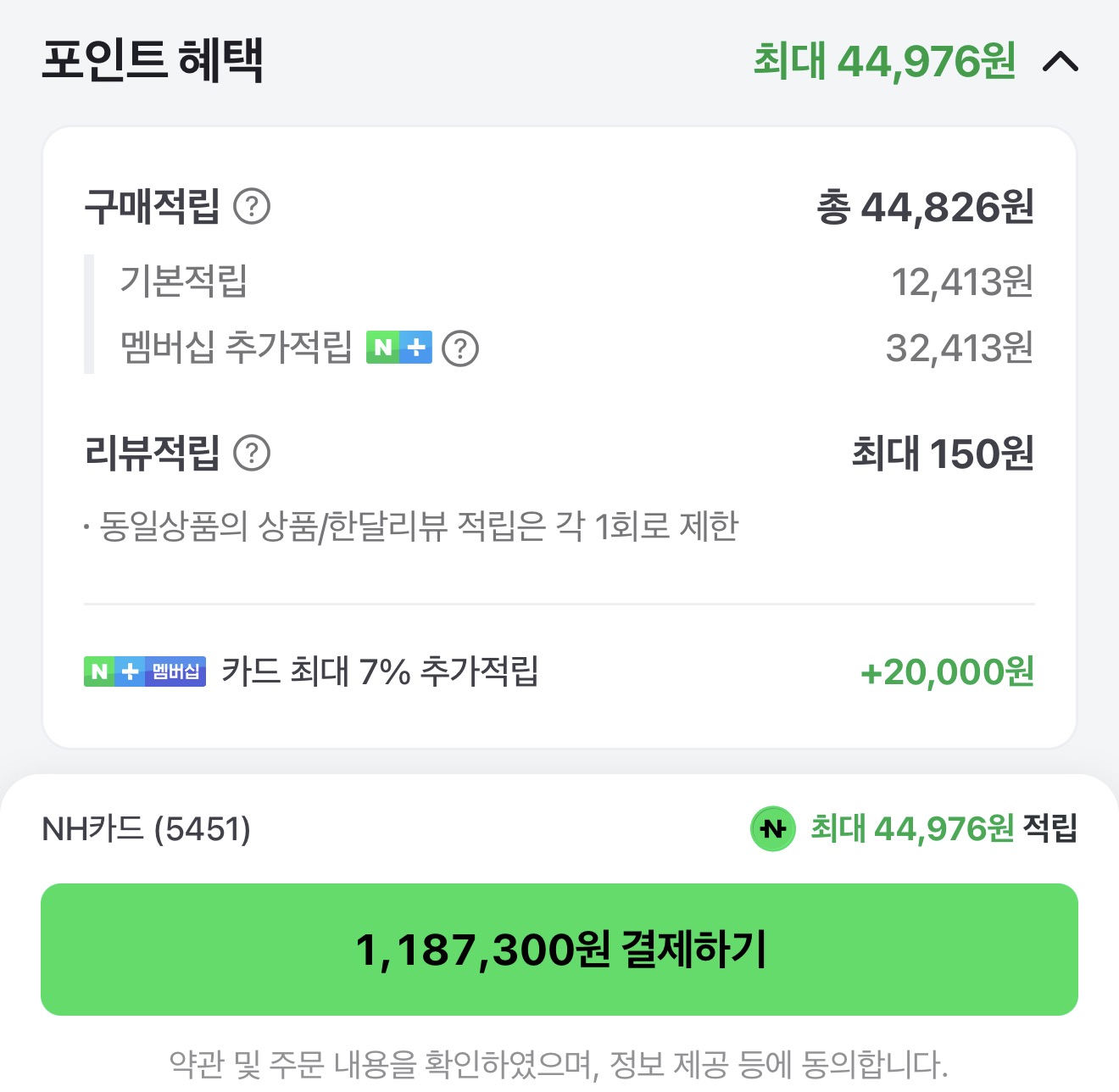Viewport: 1119px width, 1092px height.
Task: Tap the 약관 및 주문 내용 agreement text
Action: click(559, 1063)
